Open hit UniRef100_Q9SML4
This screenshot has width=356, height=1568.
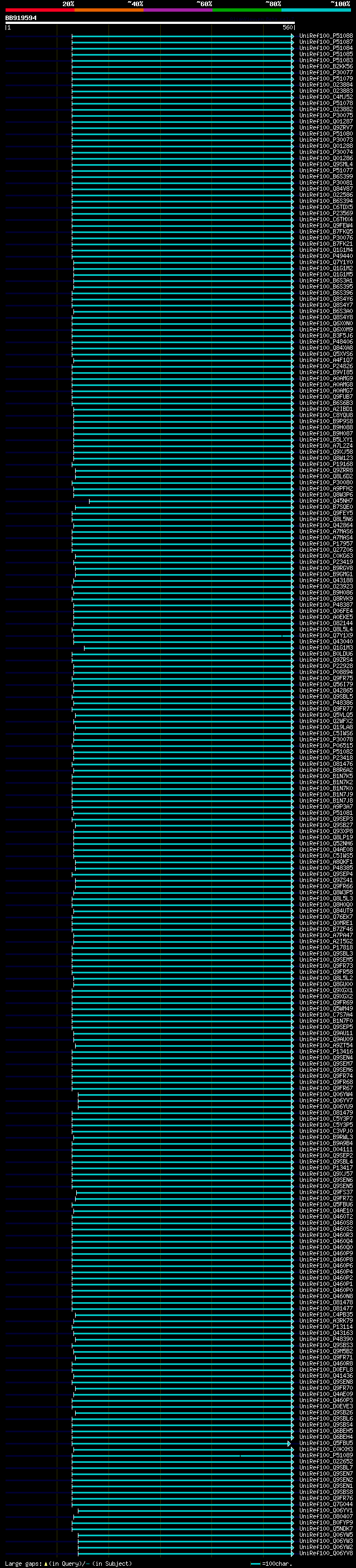tap(326, 164)
